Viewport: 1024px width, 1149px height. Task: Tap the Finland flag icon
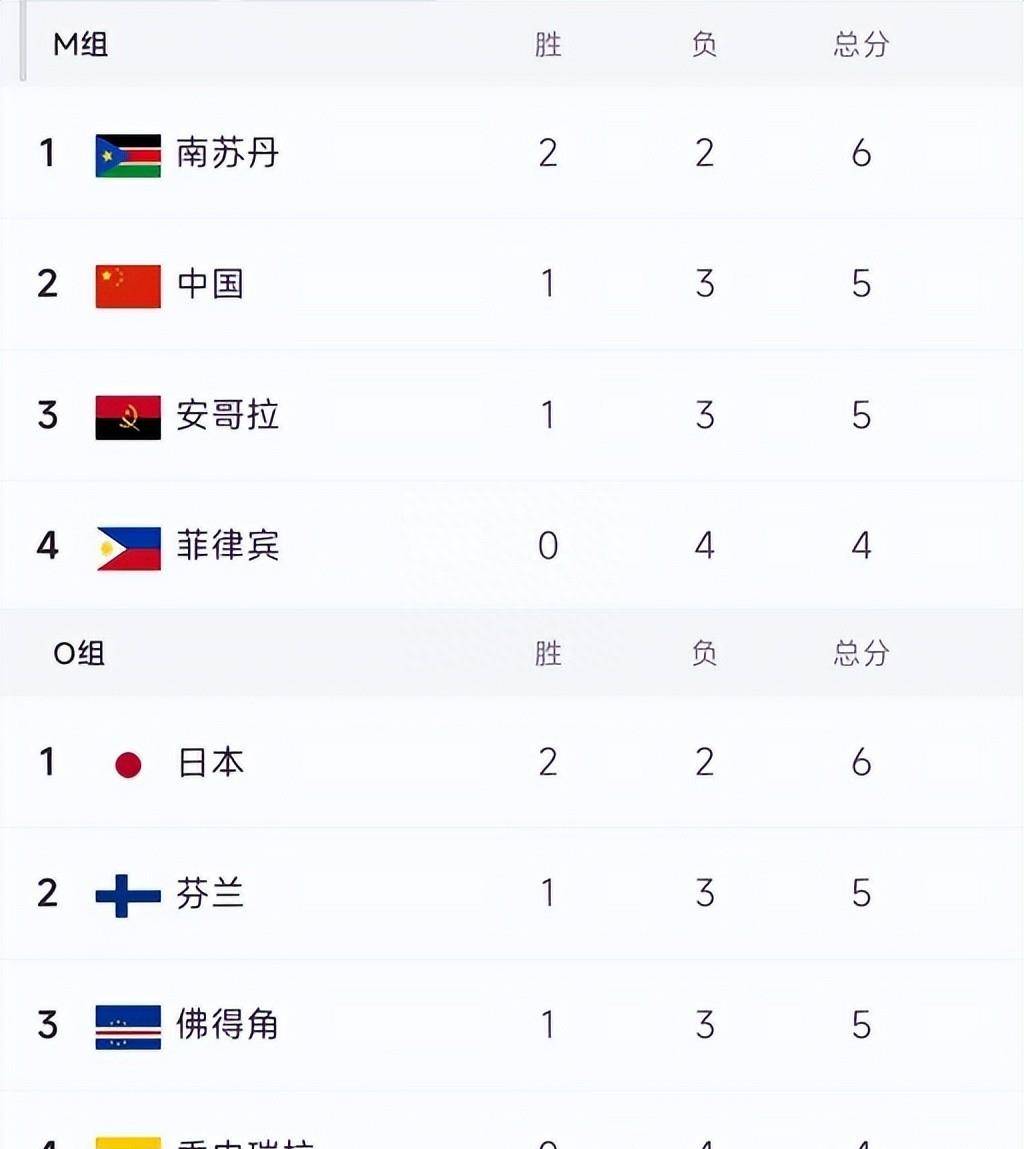pyautogui.click(x=128, y=895)
